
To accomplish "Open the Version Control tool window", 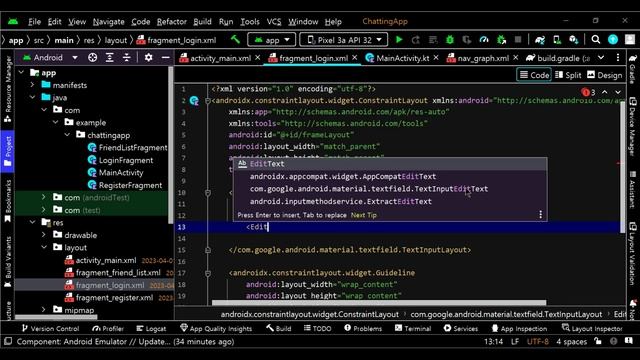I will tap(50, 328).
